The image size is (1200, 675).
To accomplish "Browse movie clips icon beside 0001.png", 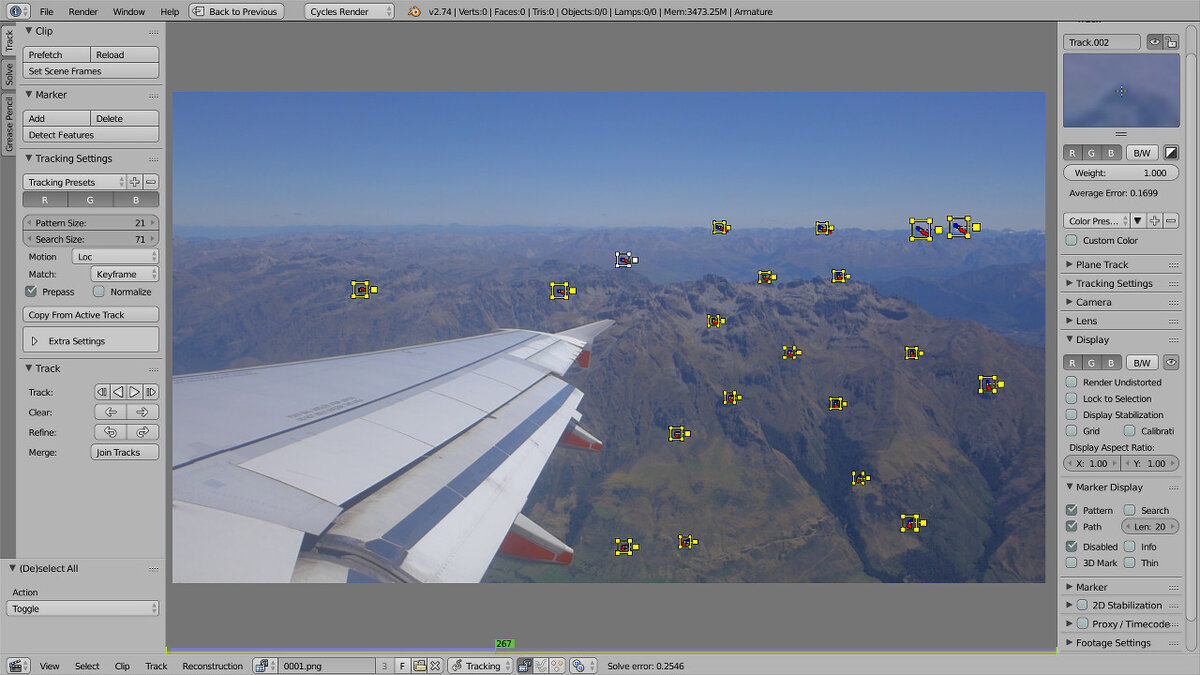I will tap(264, 665).
